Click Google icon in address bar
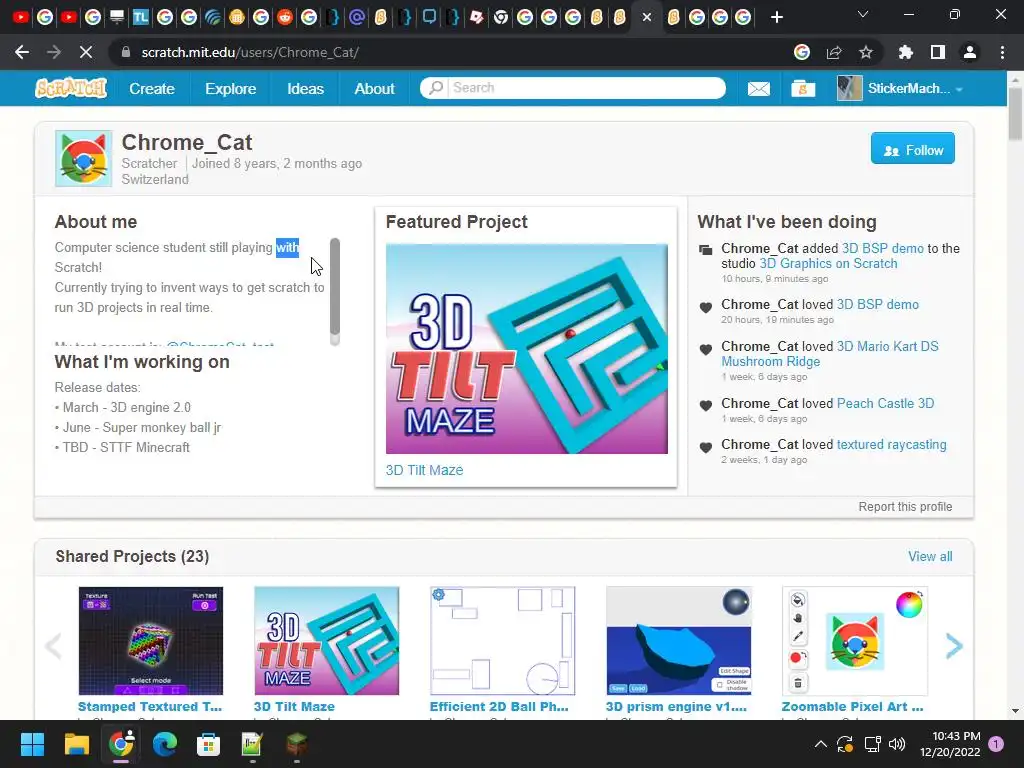Viewport: 1024px width, 768px height. (802, 52)
